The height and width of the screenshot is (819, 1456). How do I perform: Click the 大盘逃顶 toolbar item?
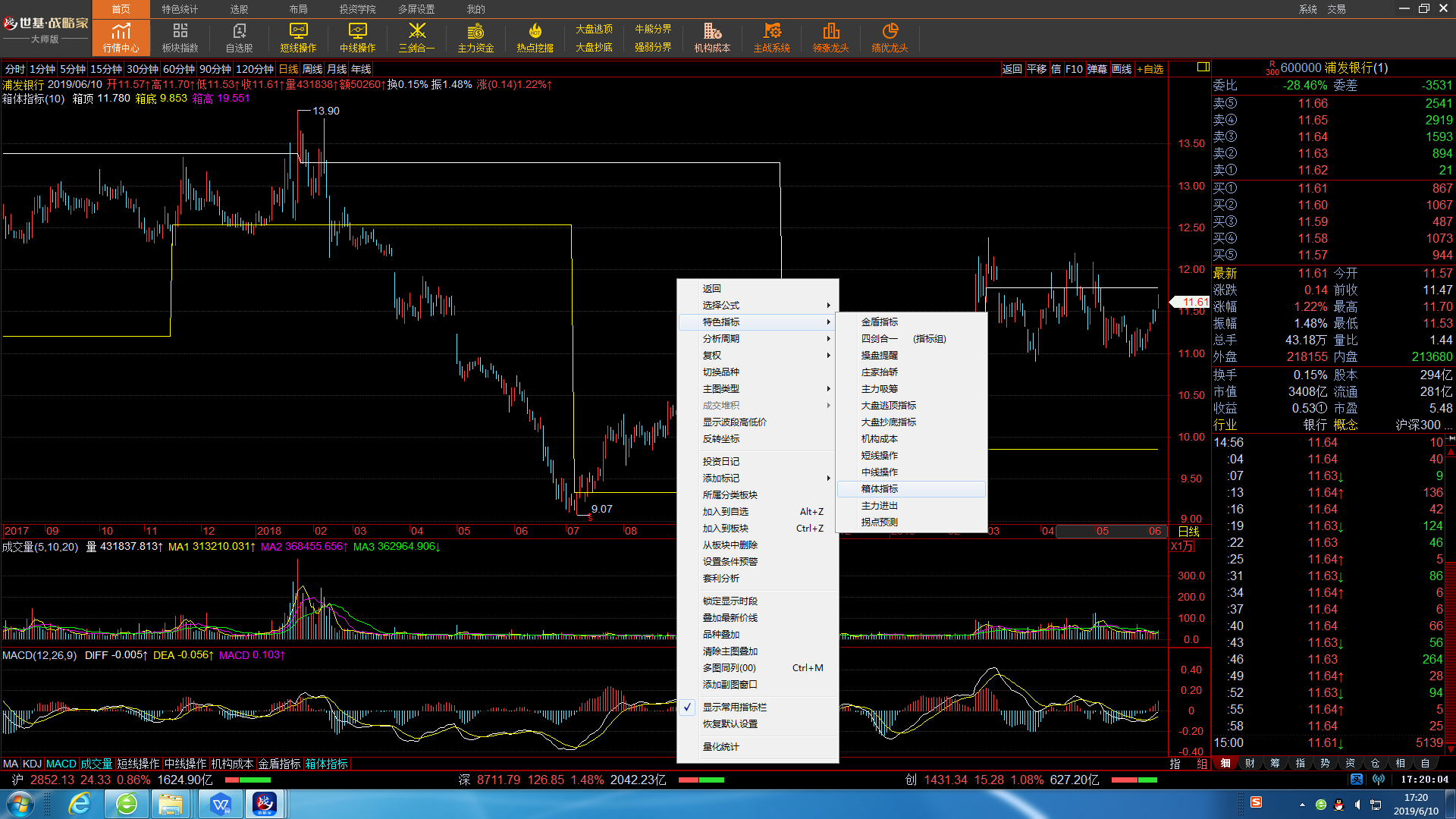pos(594,29)
